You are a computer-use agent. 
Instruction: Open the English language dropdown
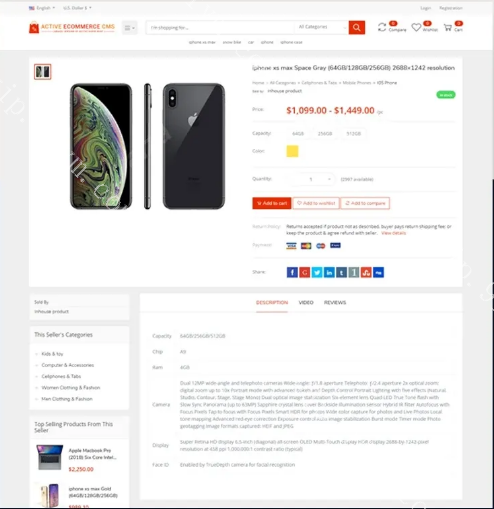(42, 8)
